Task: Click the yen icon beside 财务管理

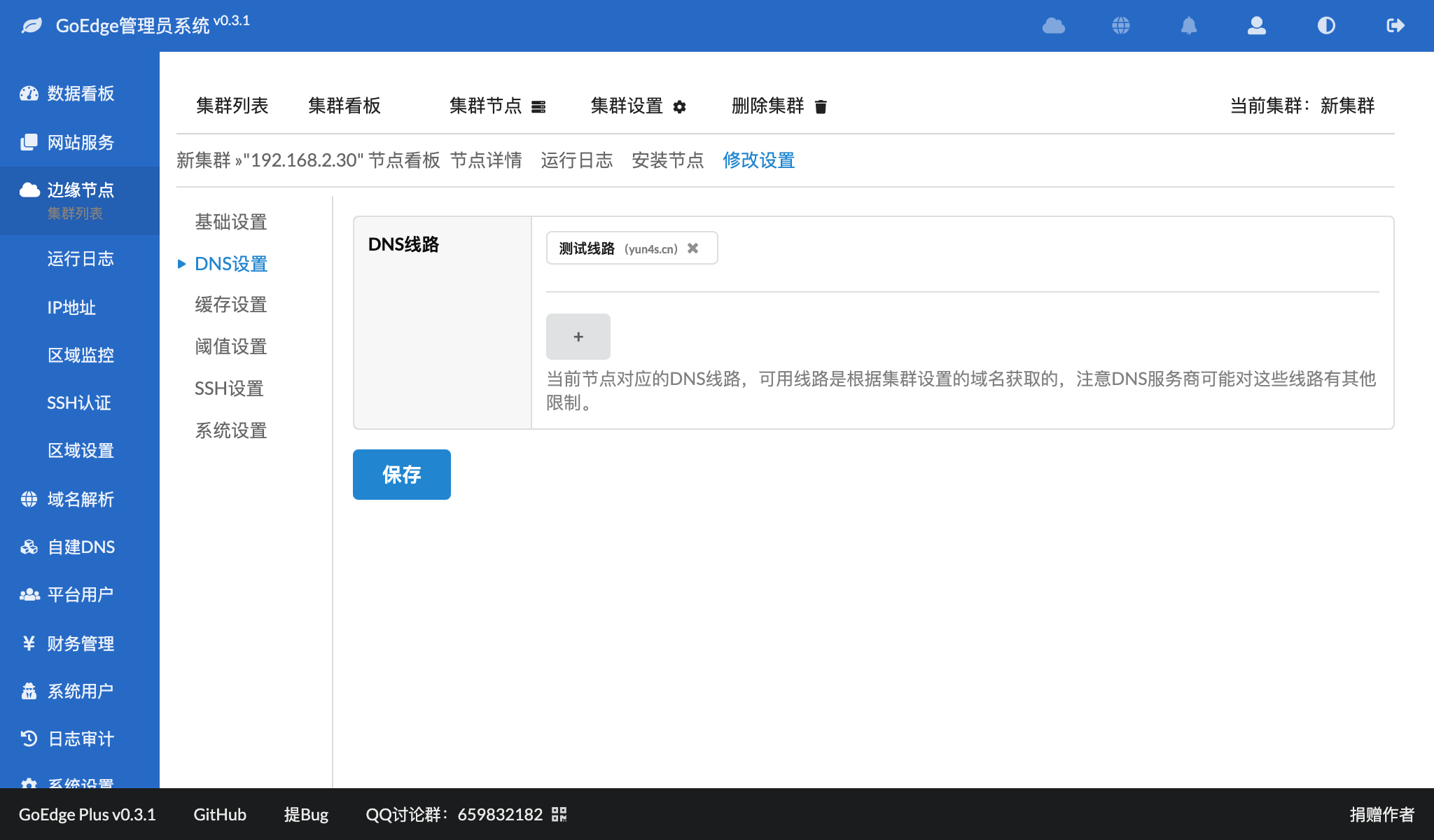Action: pos(29,643)
